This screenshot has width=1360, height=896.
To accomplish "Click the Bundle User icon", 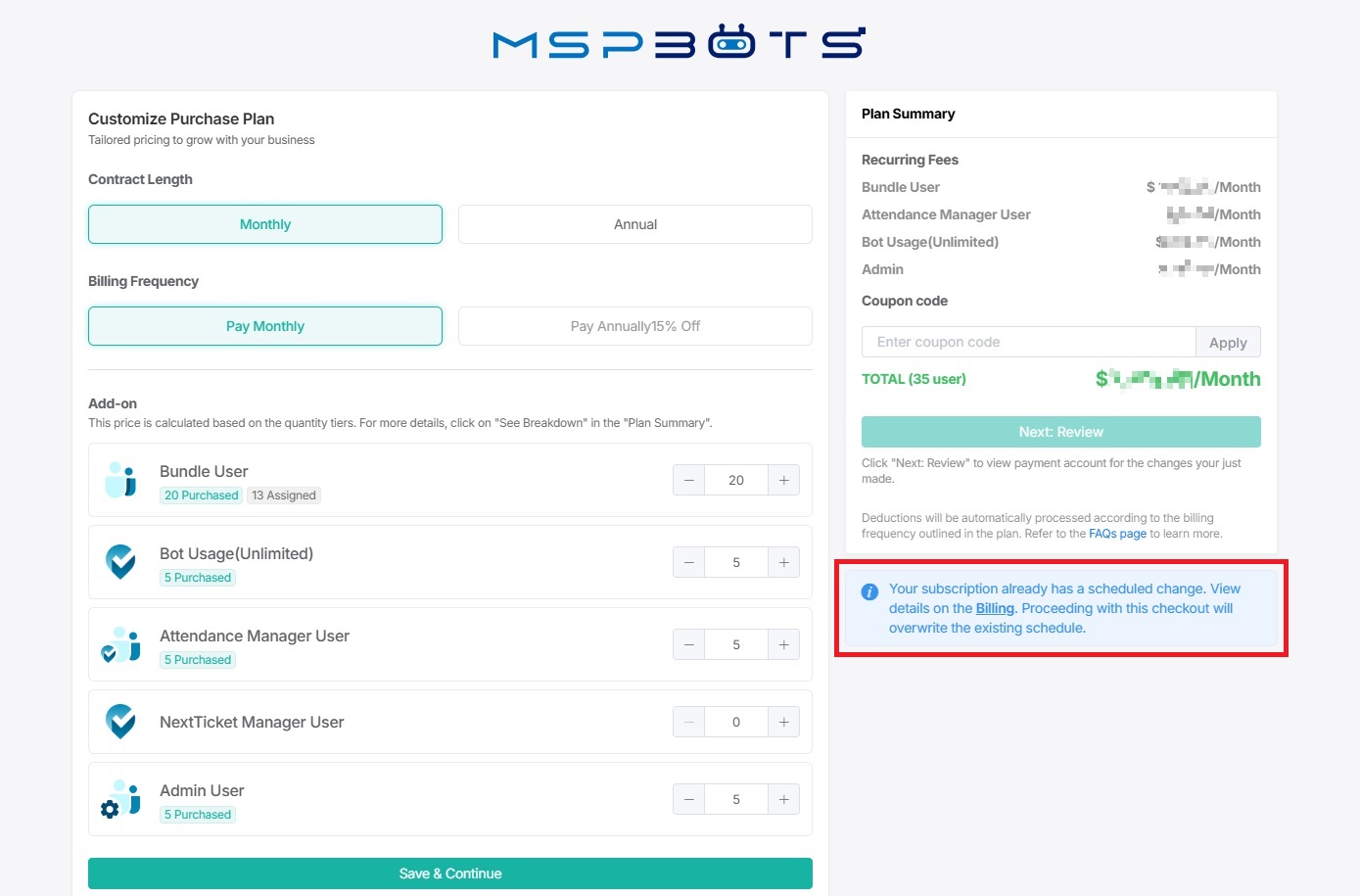I will point(121,480).
